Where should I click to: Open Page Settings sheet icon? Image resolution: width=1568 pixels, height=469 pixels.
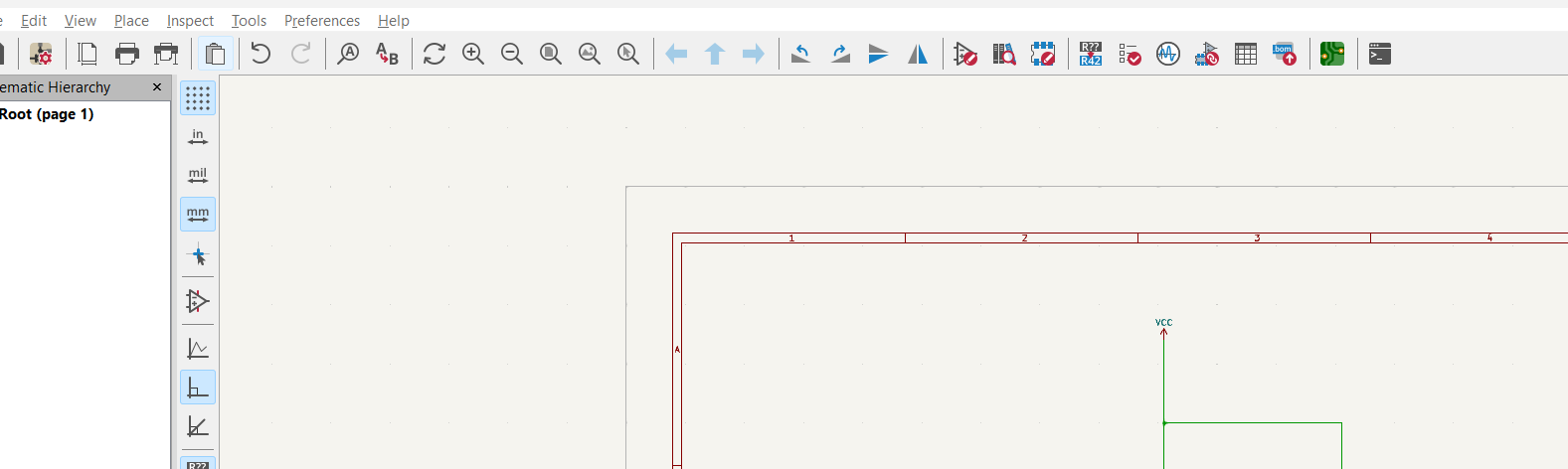tap(87, 54)
